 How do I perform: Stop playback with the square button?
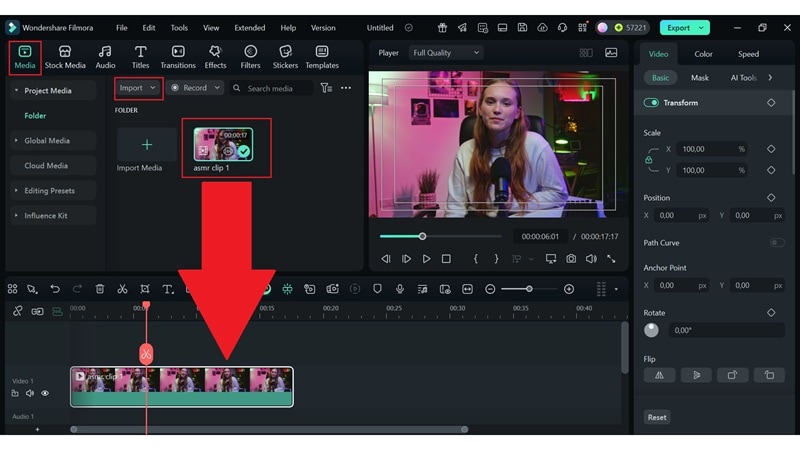click(x=446, y=259)
